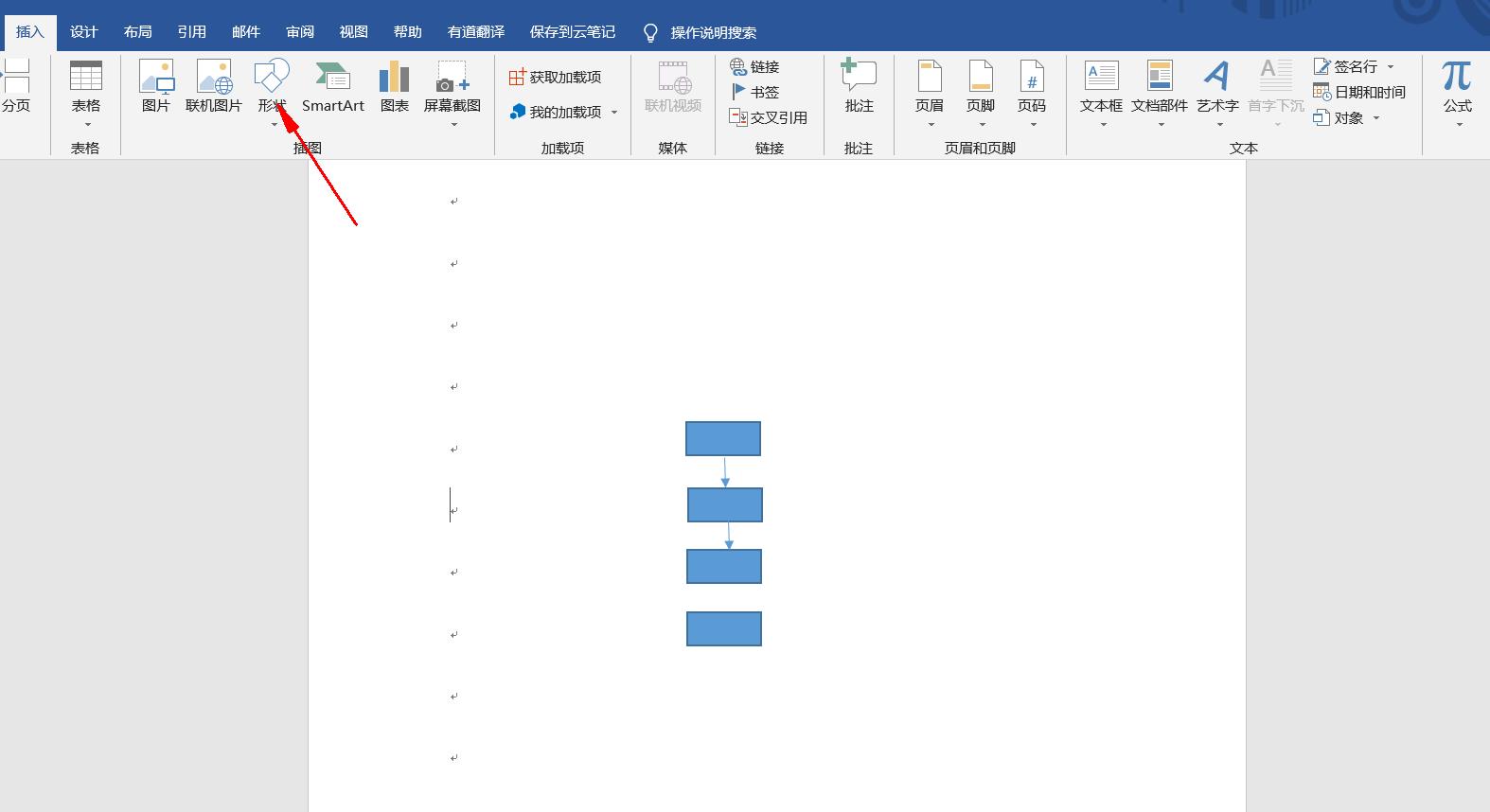Image resolution: width=1490 pixels, height=812 pixels.
Task: Expand the 表格 dropdown arrow
Action: pos(87,125)
